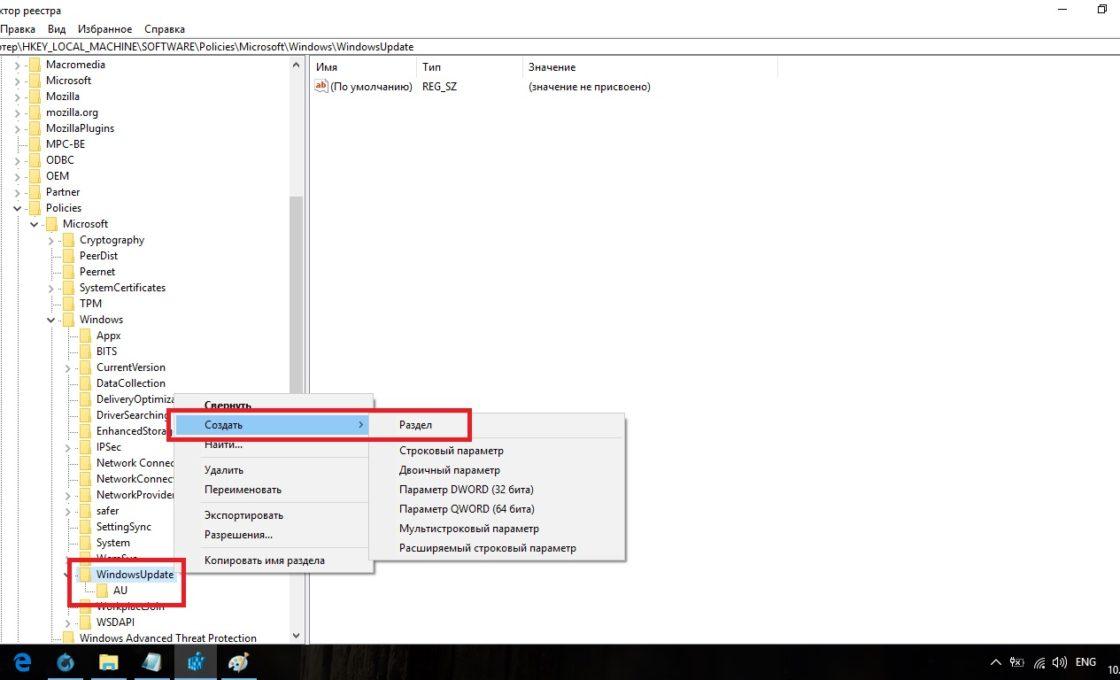
Task: Open the Правка menu
Action: (18, 29)
